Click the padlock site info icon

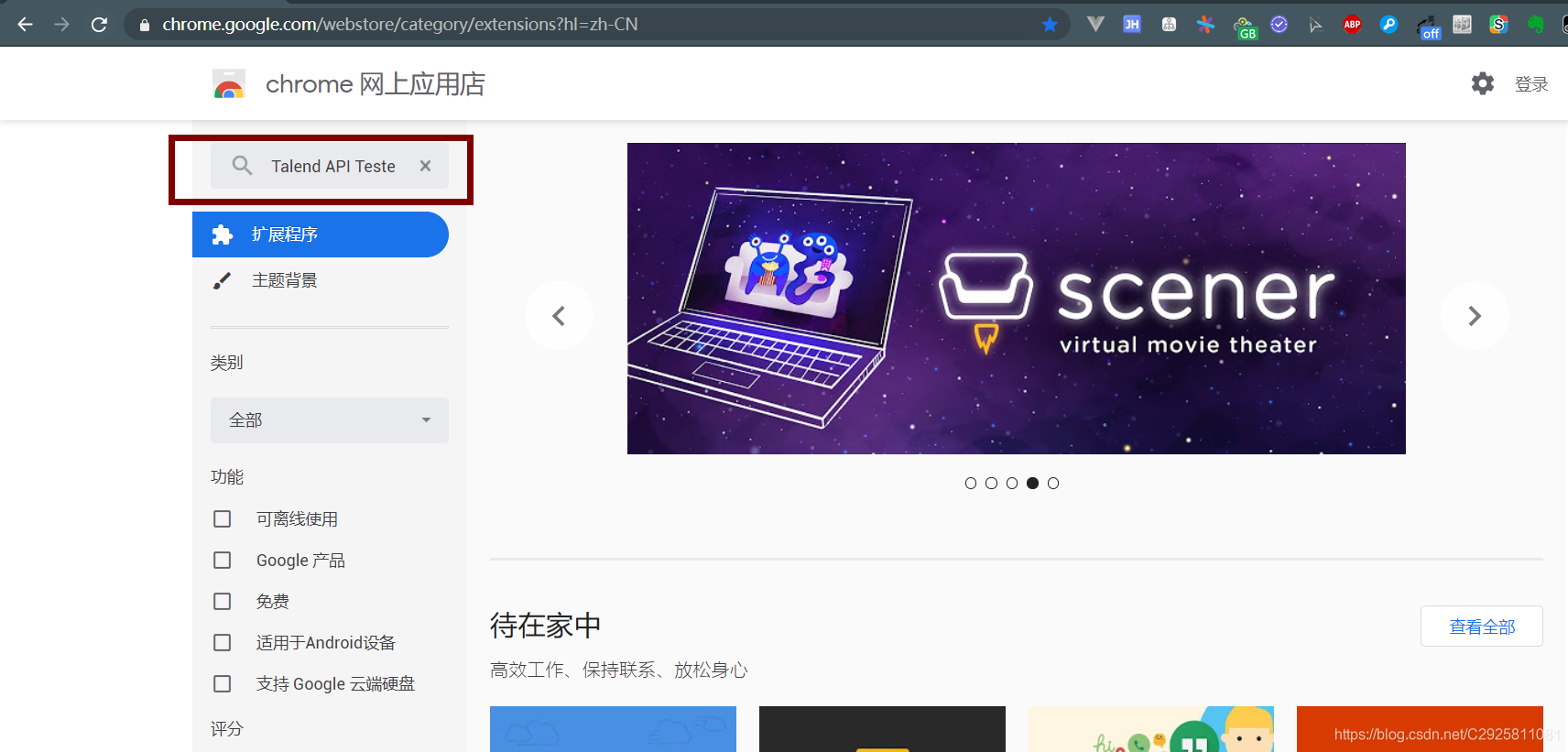[x=144, y=26]
